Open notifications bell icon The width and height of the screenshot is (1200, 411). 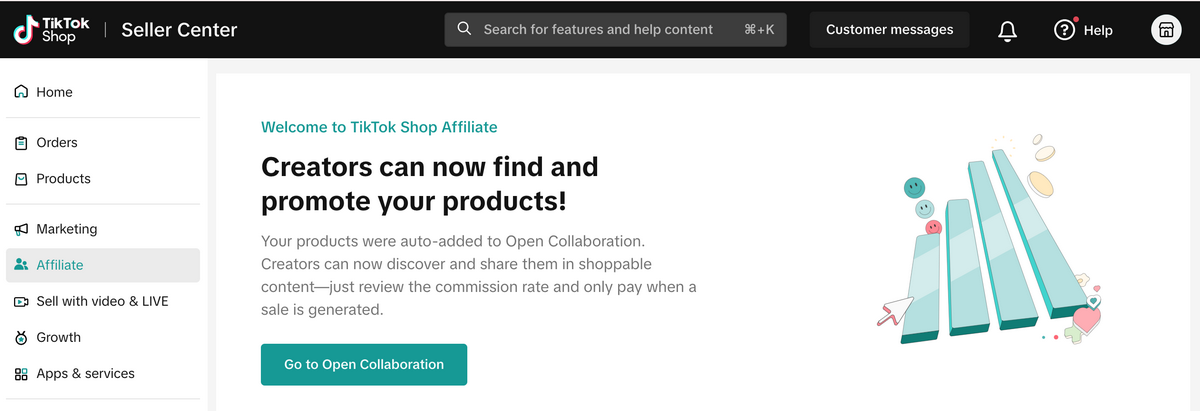click(1008, 30)
